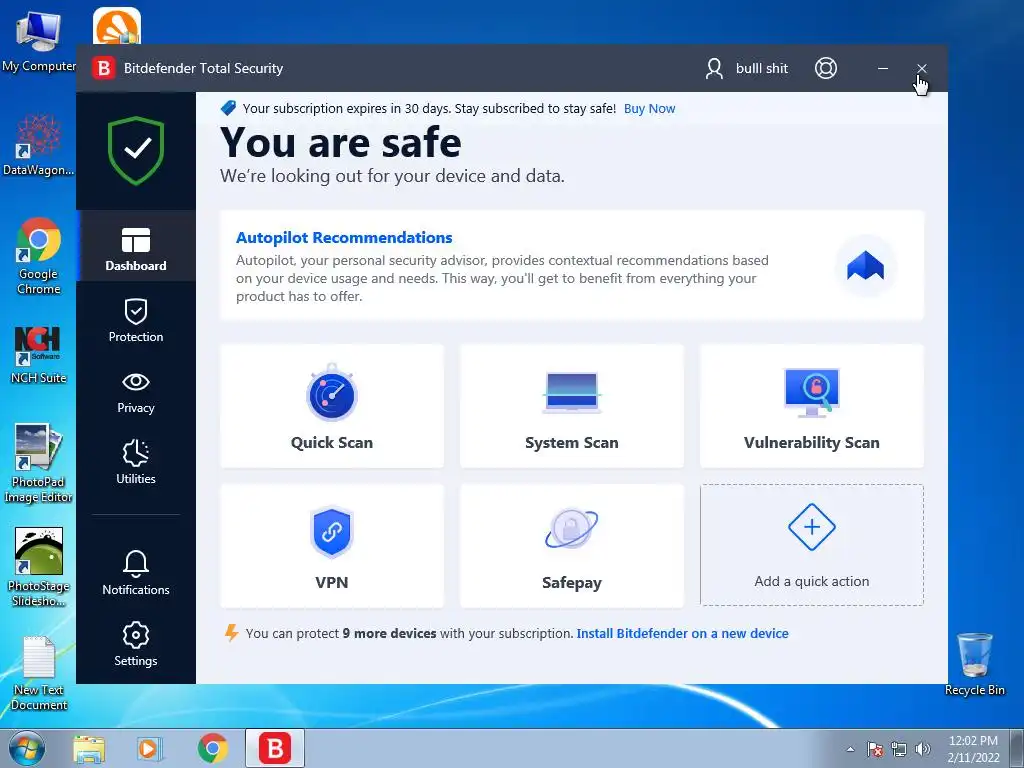The width and height of the screenshot is (1024, 768).
Task: Click the Show desktop strip
Action: pos(1019,749)
